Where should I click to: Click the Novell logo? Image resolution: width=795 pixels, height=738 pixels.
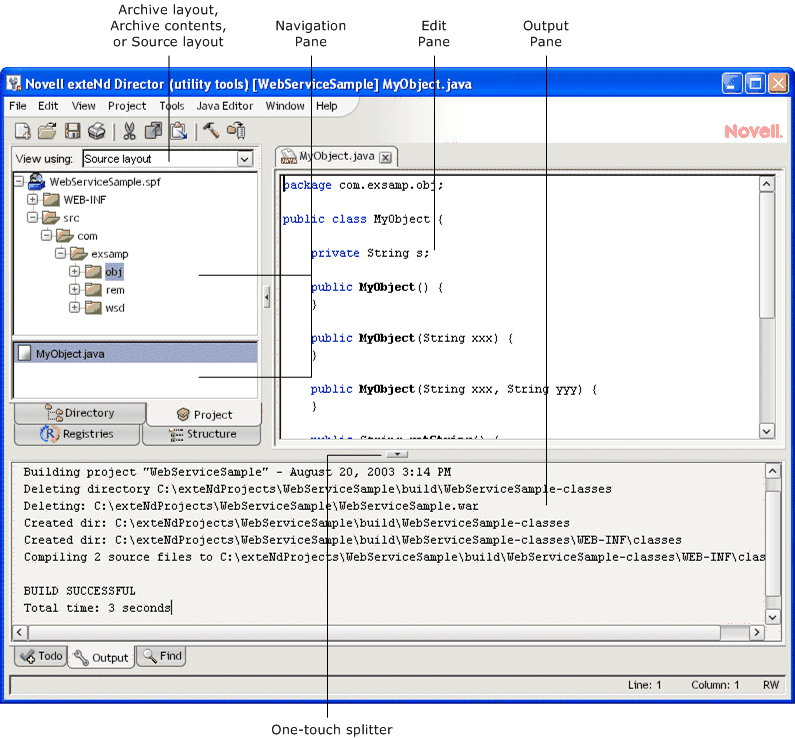753,132
